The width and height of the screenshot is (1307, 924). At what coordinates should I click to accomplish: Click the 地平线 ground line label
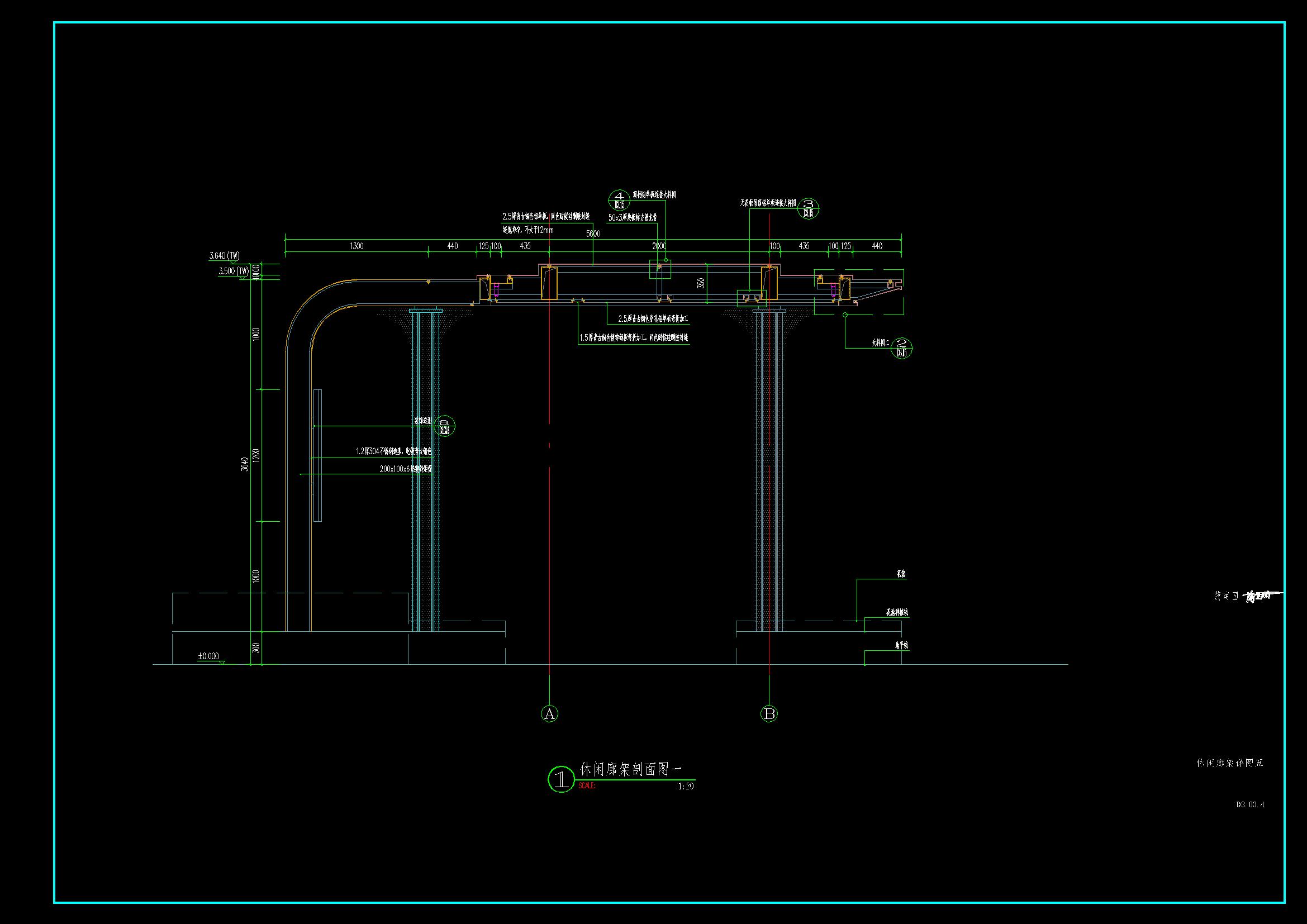pos(901,646)
